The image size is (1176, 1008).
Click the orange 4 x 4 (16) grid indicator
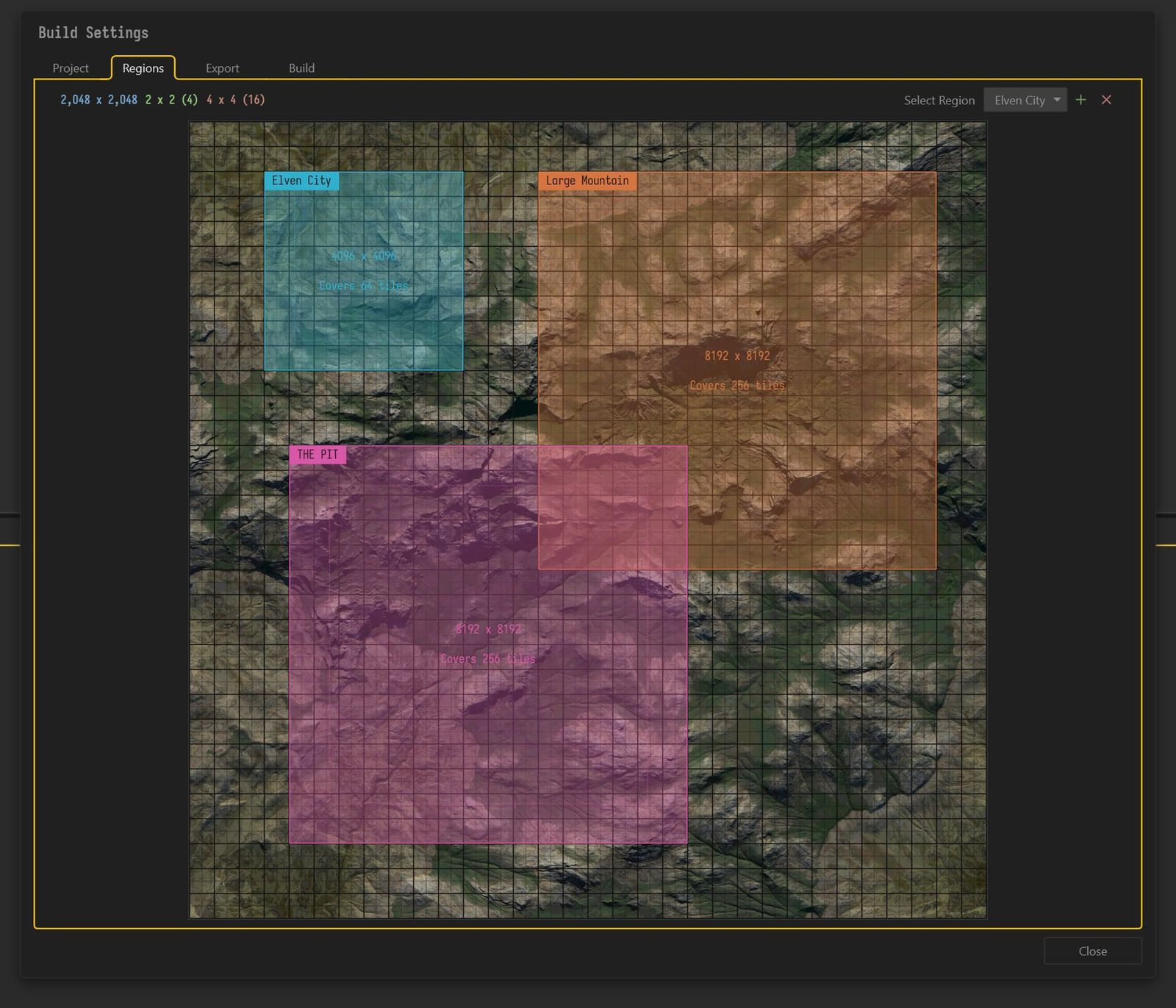(234, 100)
